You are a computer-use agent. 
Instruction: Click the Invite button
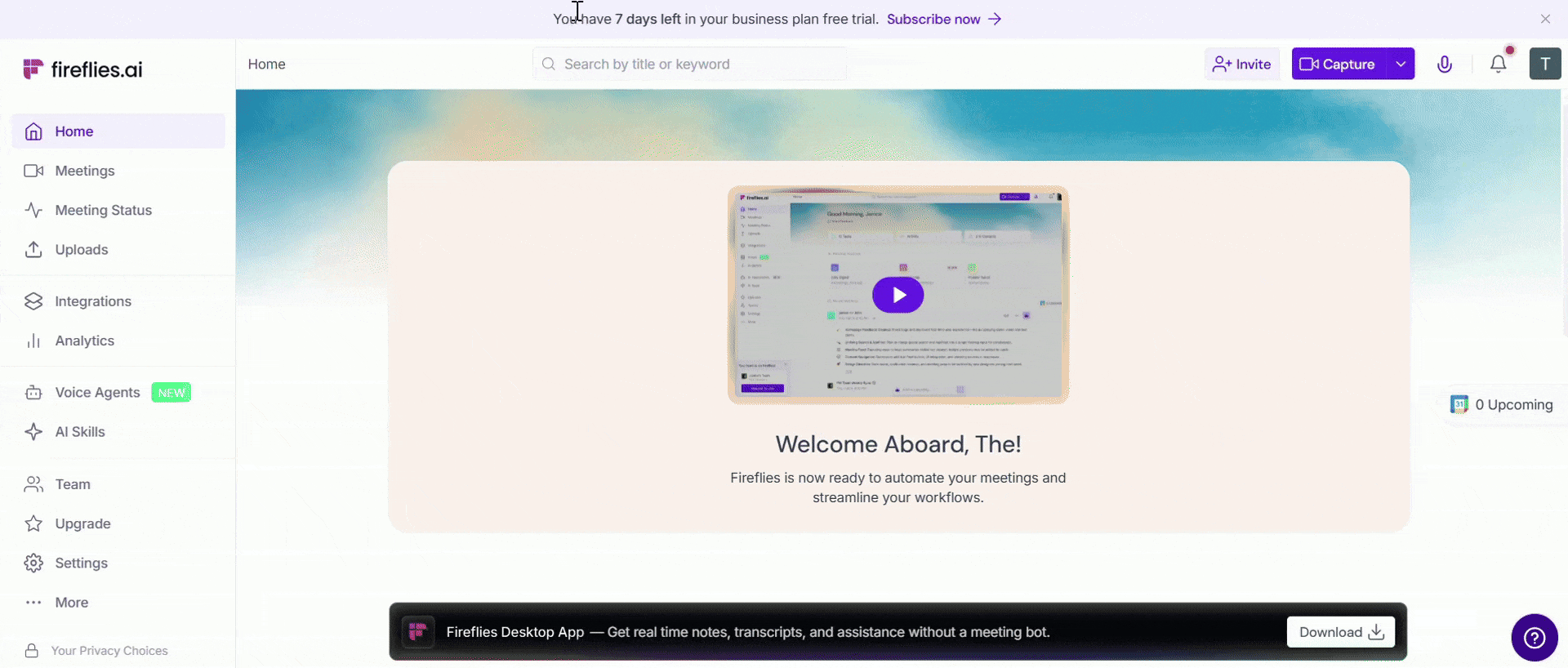click(1242, 64)
